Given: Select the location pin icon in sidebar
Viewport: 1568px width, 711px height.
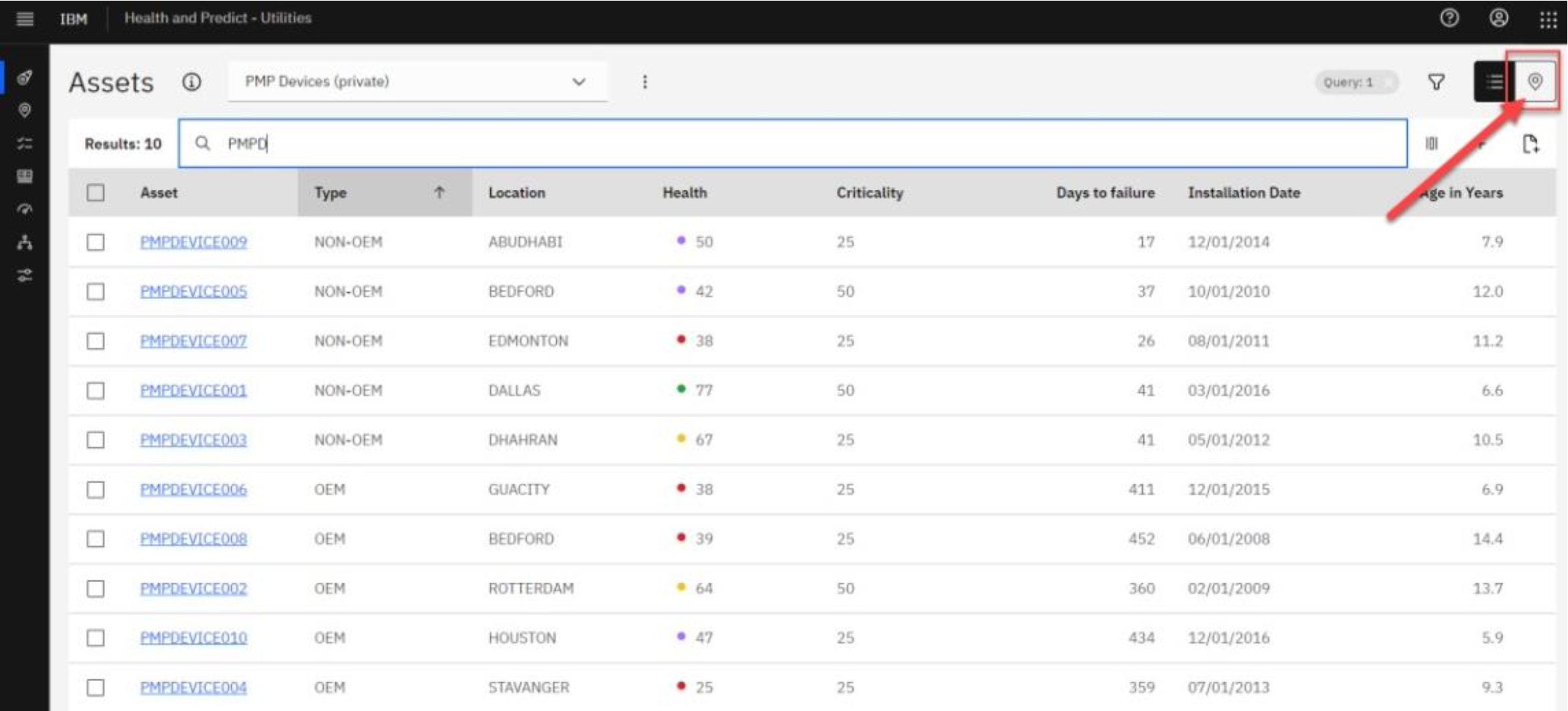Looking at the screenshot, I should tap(25, 110).
